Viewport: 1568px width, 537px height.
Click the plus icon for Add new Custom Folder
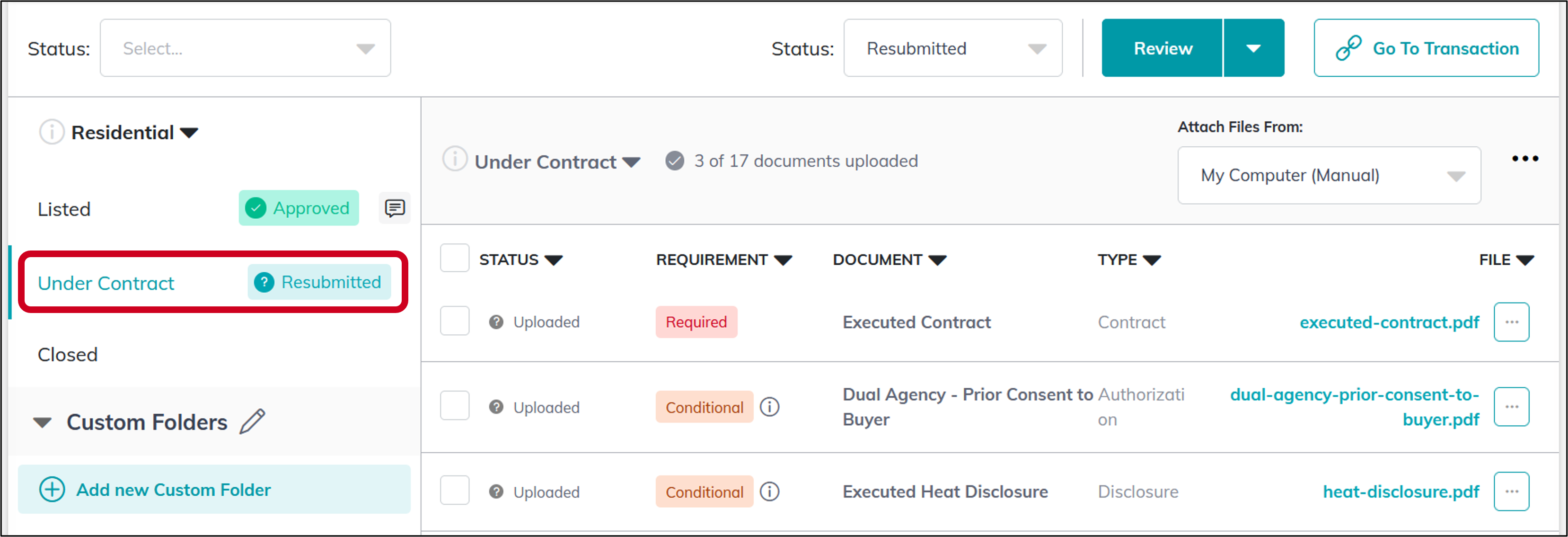click(x=52, y=490)
